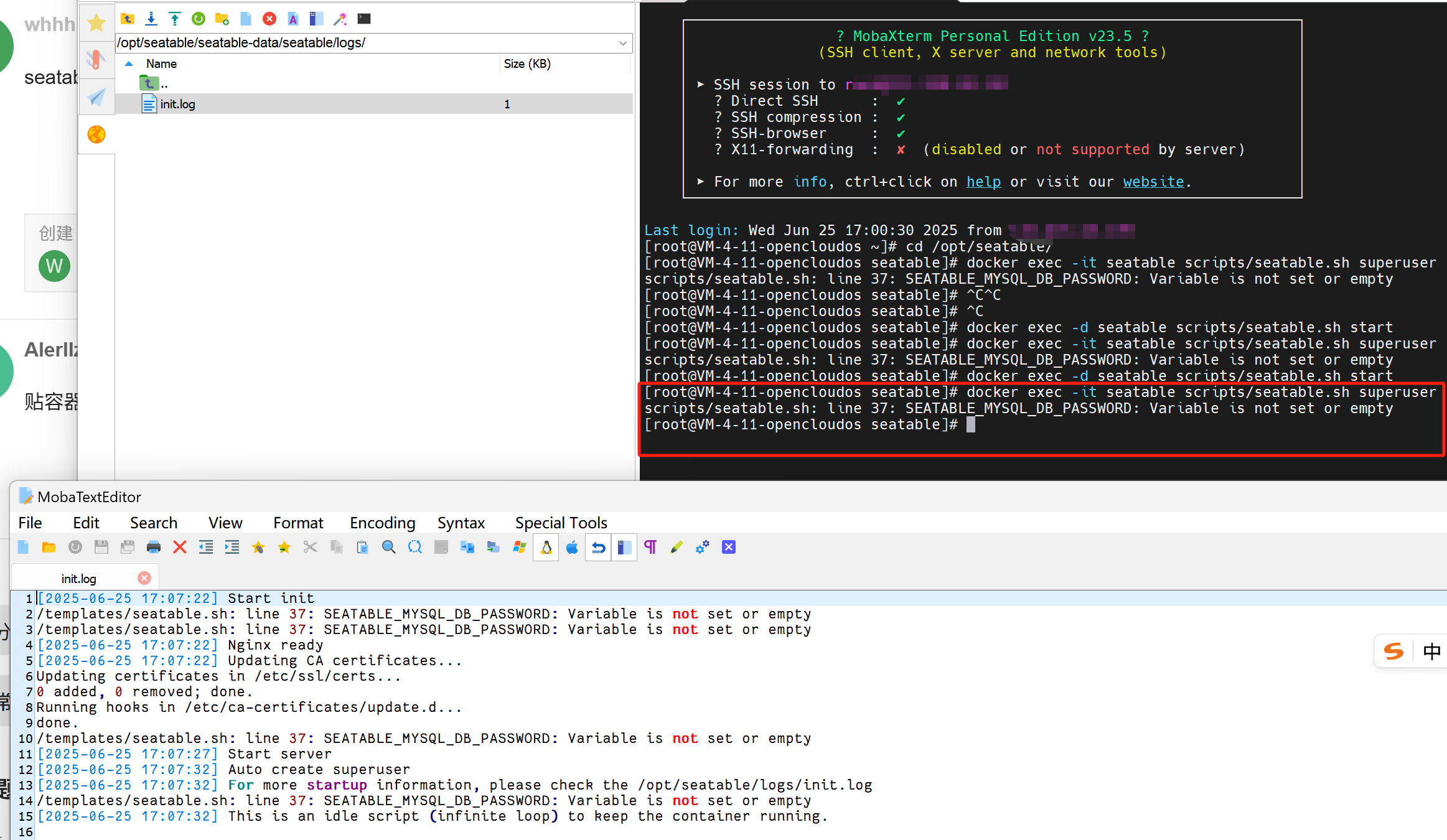1447x840 pixels.
Task: Open Sftp globe tab in sidebar
Action: pos(96,134)
